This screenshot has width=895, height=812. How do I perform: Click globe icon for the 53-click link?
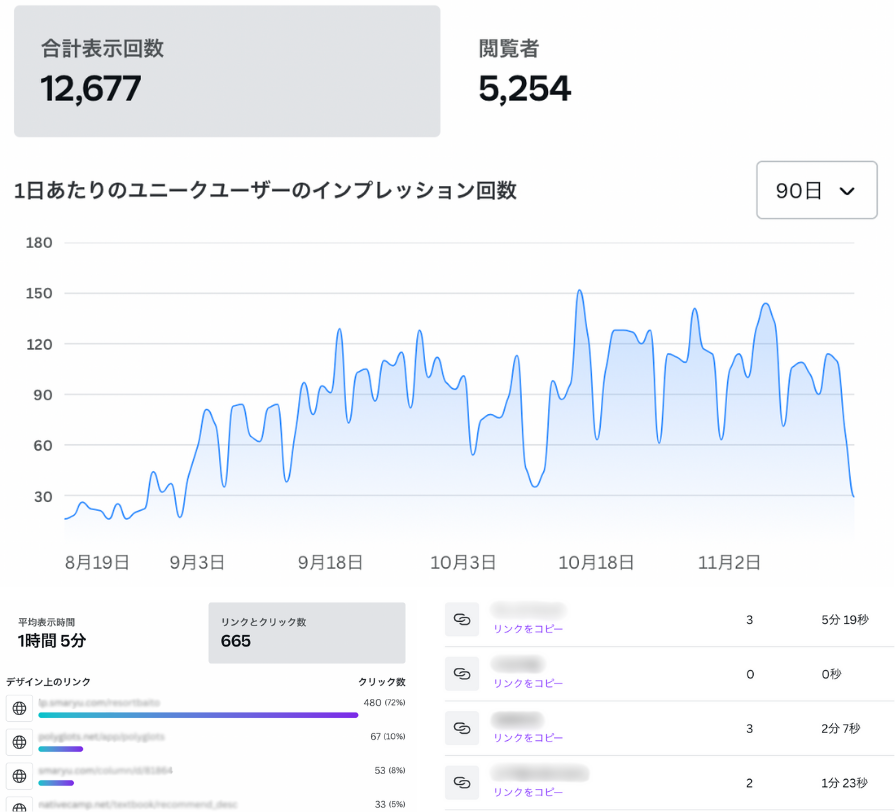pyautogui.click(x=19, y=776)
